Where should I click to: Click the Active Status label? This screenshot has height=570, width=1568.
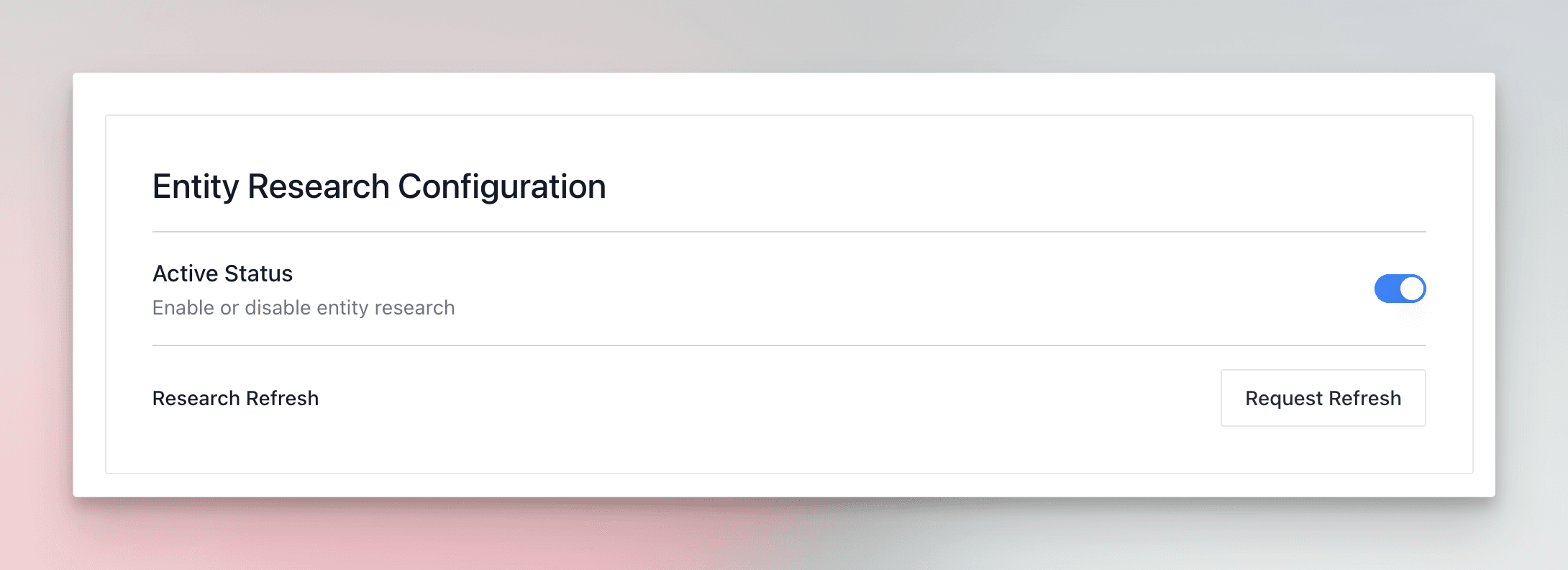222,273
